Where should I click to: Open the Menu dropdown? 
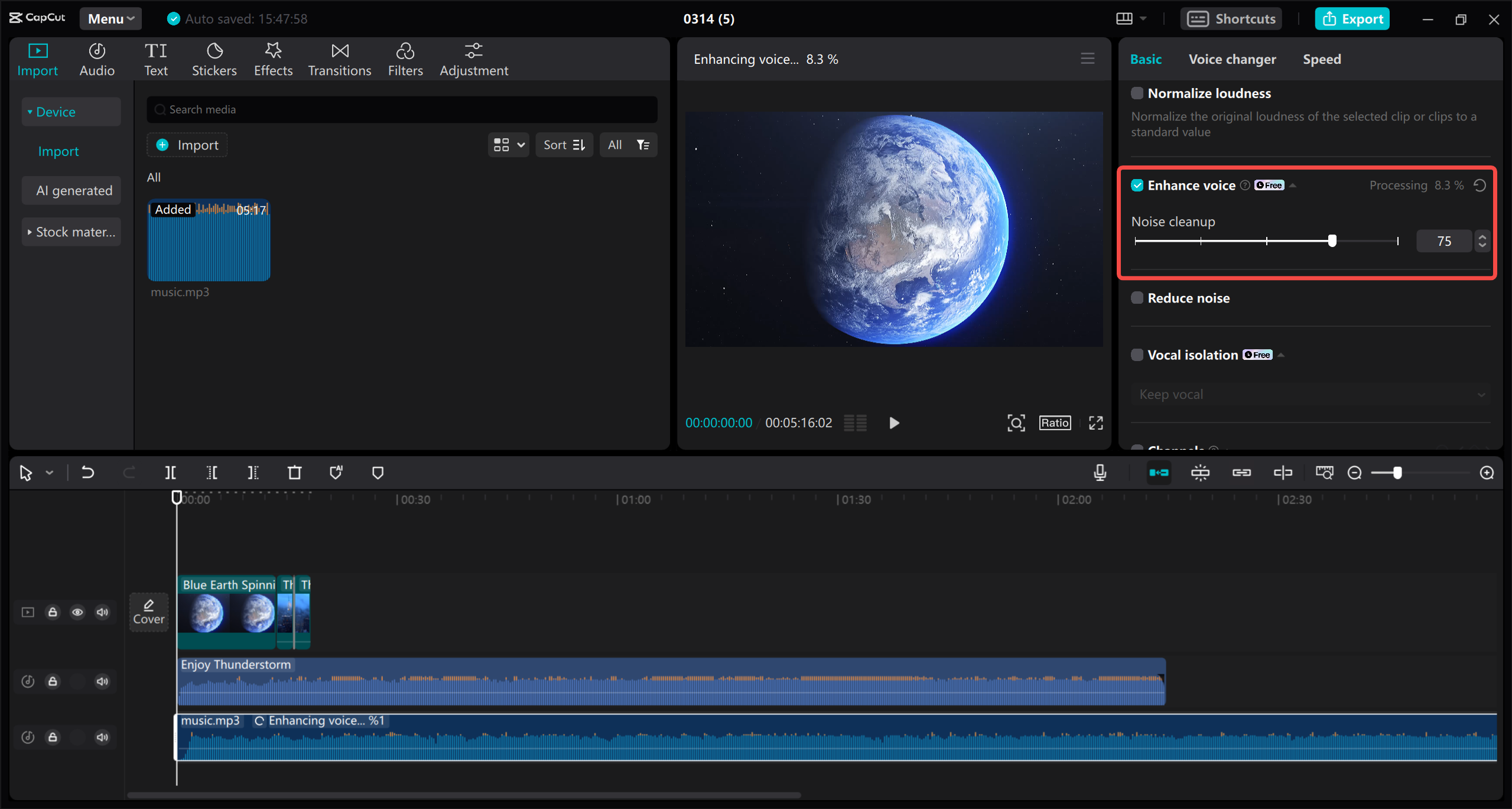click(x=110, y=18)
